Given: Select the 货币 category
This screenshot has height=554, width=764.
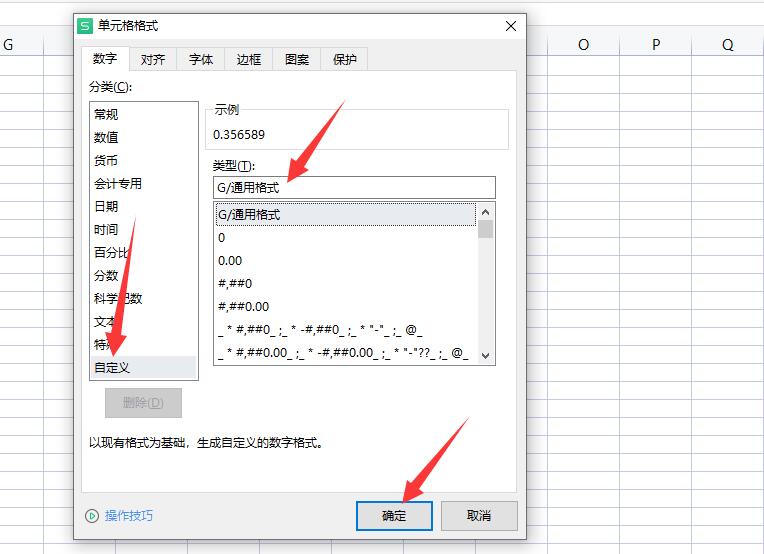Looking at the screenshot, I should pyautogui.click(x=106, y=161).
